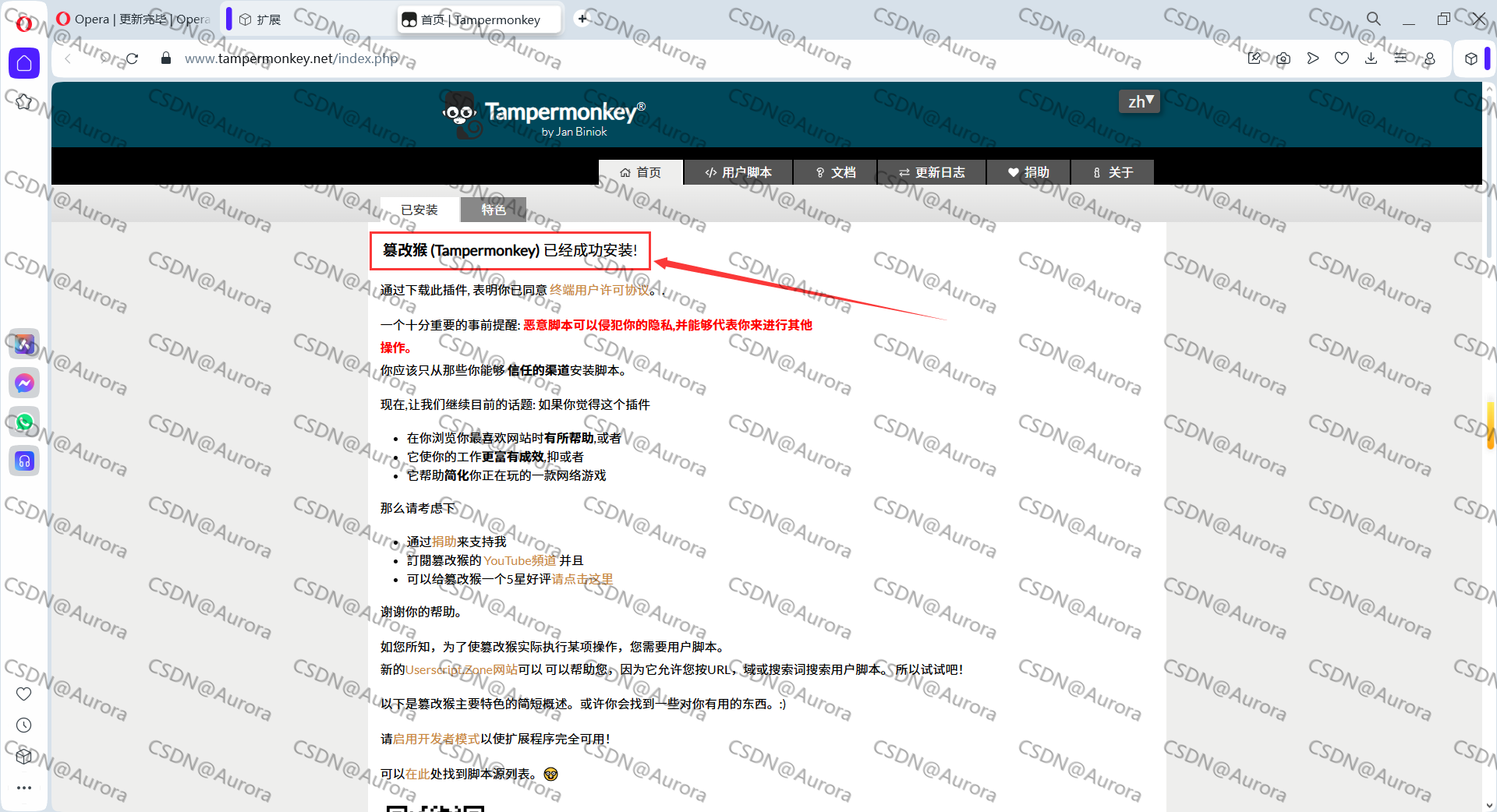Screen dimensions: 1497x812
Task: Add page to bookmarks heart icon
Action: click(1342, 58)
